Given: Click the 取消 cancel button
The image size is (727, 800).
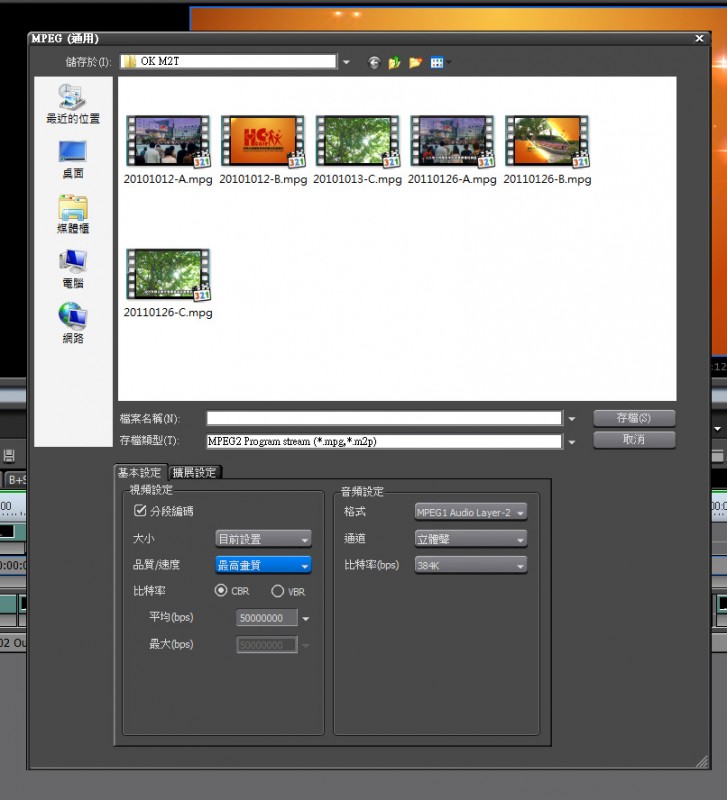Looking at the screenshot, I should tap(634, 439).
